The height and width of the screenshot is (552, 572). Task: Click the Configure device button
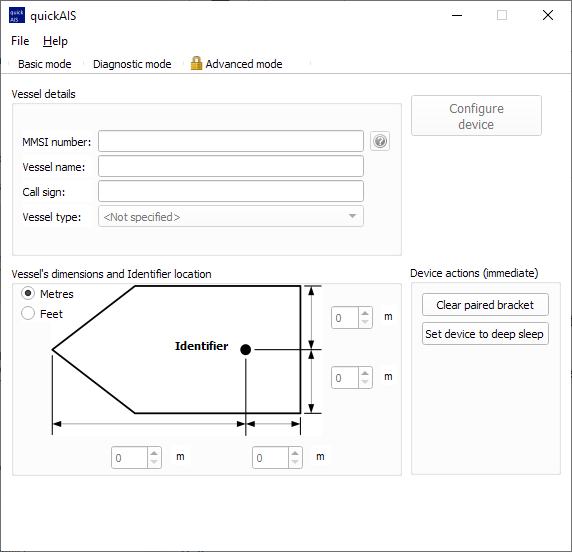476,116
